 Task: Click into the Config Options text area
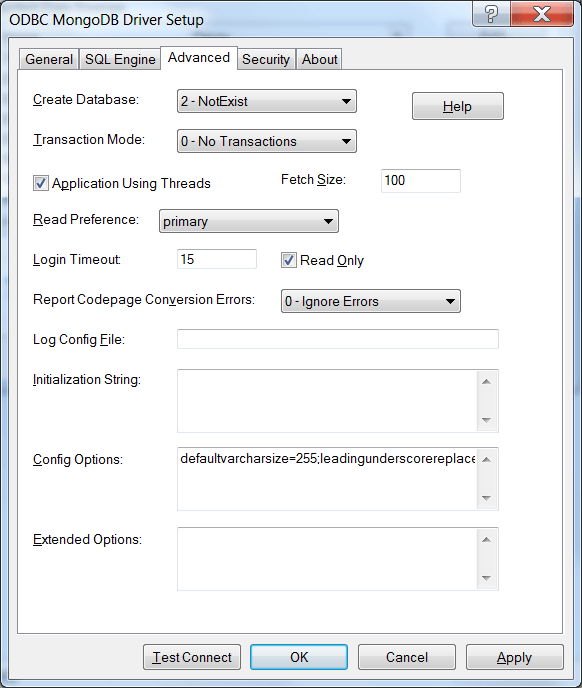327,479
